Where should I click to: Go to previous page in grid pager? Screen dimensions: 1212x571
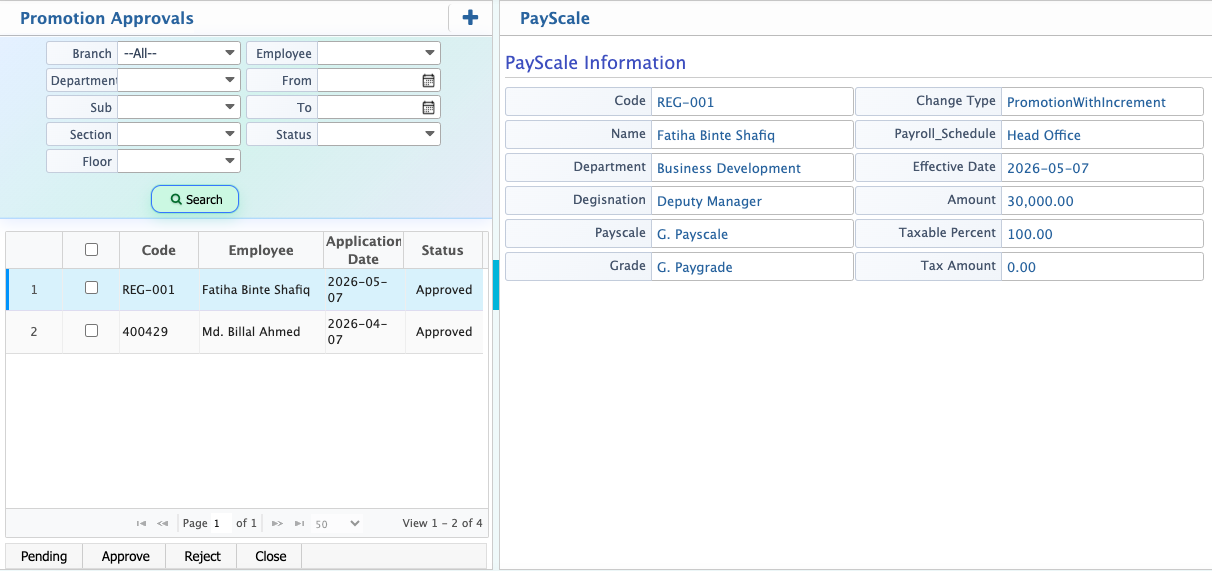coord(162,523)
